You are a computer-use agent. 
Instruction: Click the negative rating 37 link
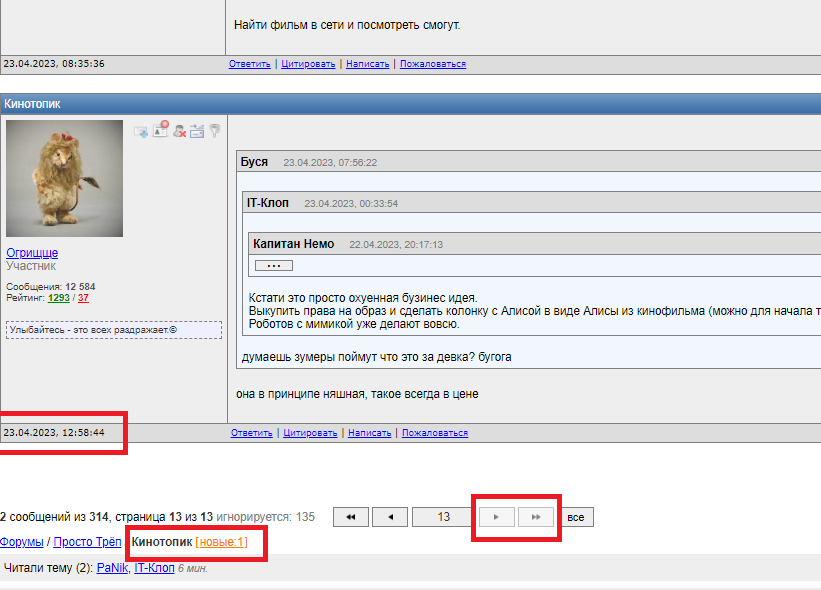coord(83,298)
